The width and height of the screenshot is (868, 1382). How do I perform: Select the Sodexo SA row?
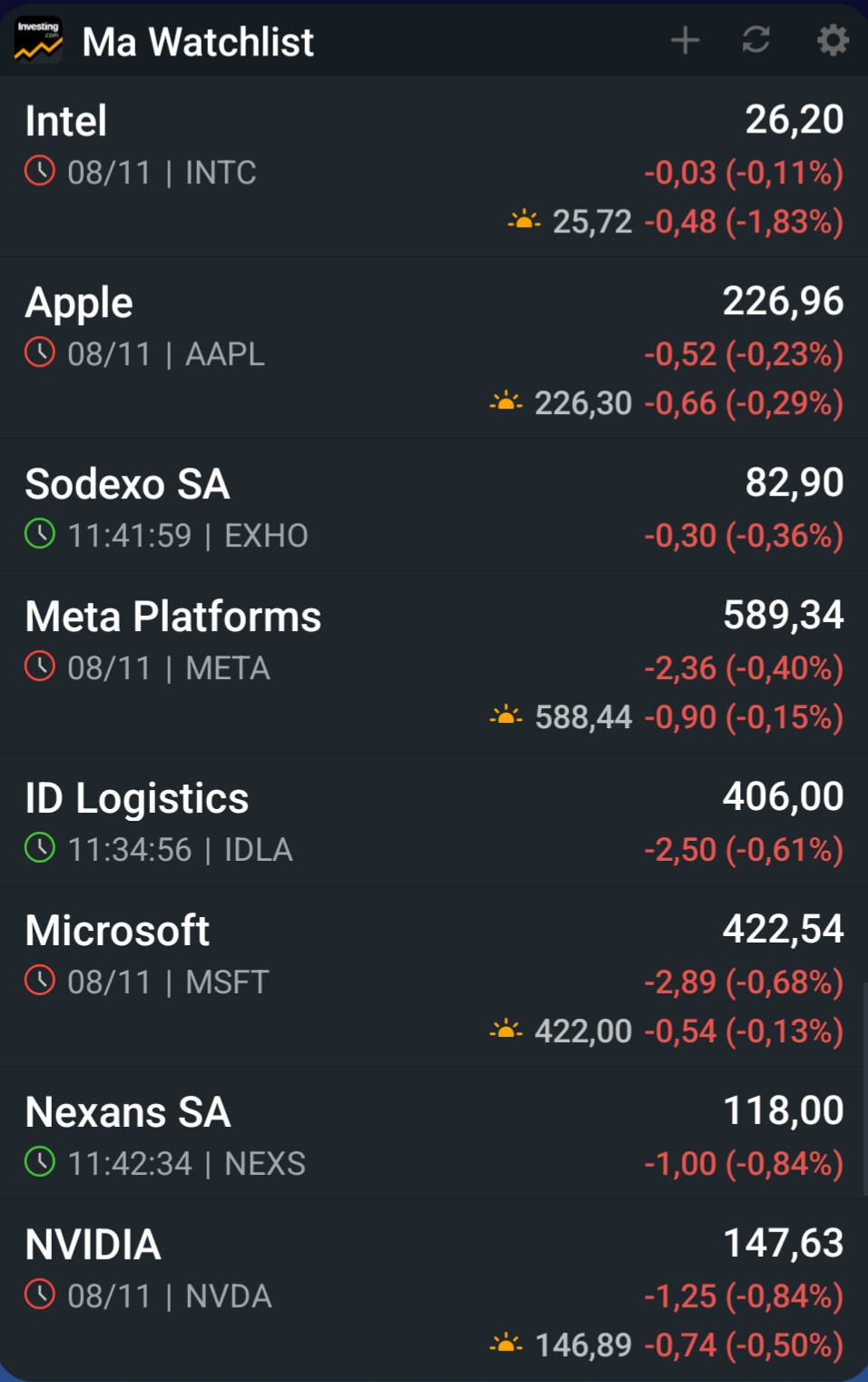coord(127,485)
